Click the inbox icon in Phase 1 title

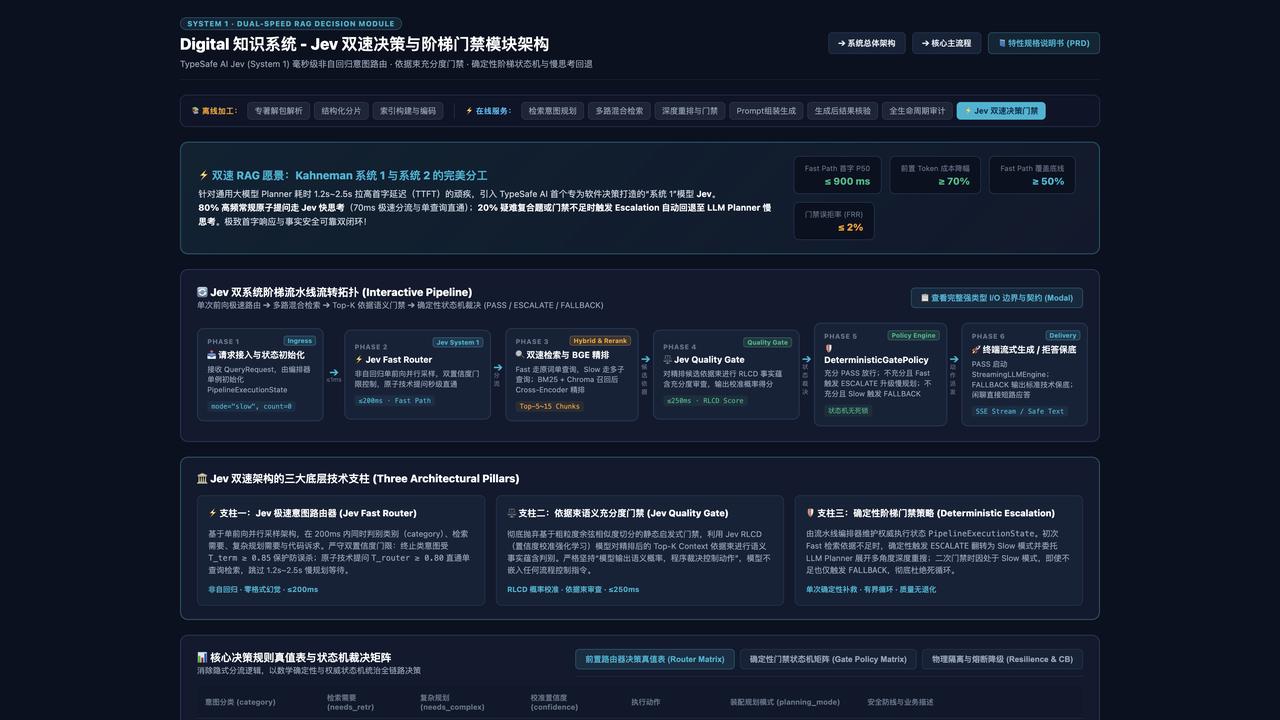pyautogui.click(x=212, y=355)
